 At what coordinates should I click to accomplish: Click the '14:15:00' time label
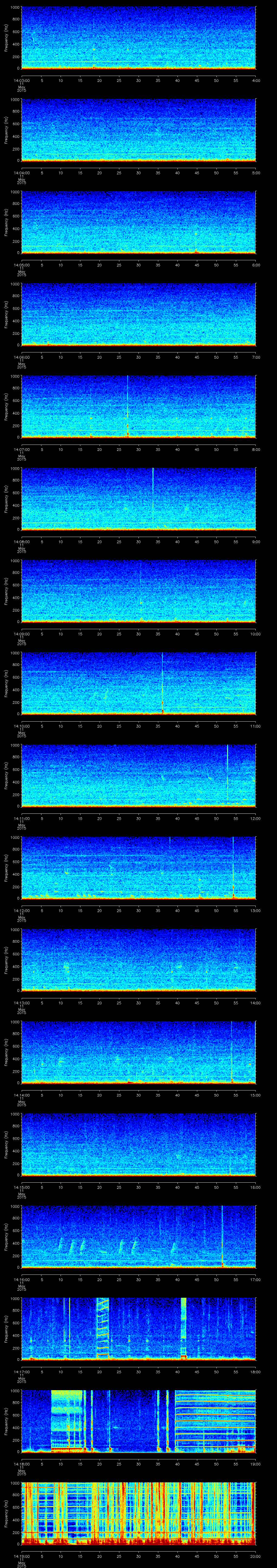pos(21,1187)
